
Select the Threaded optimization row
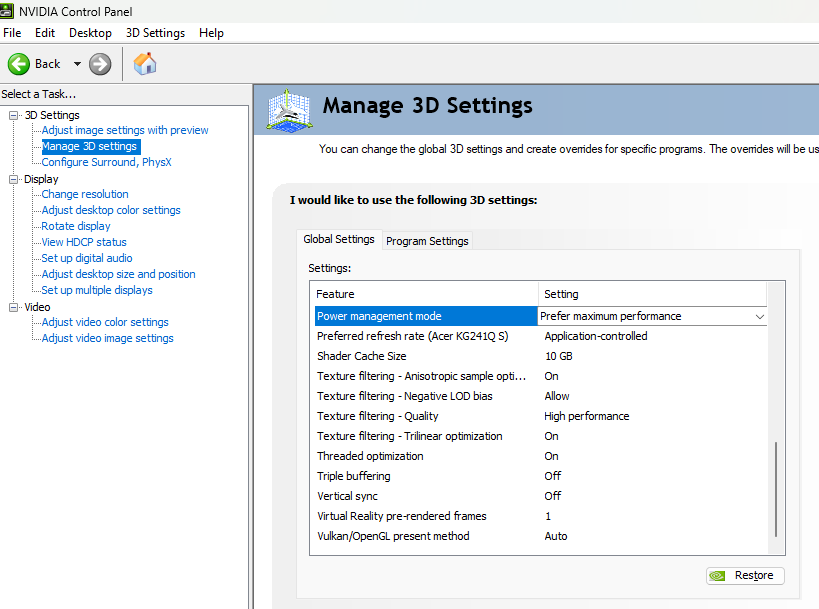pyautogui.click(x=541, y=456)
